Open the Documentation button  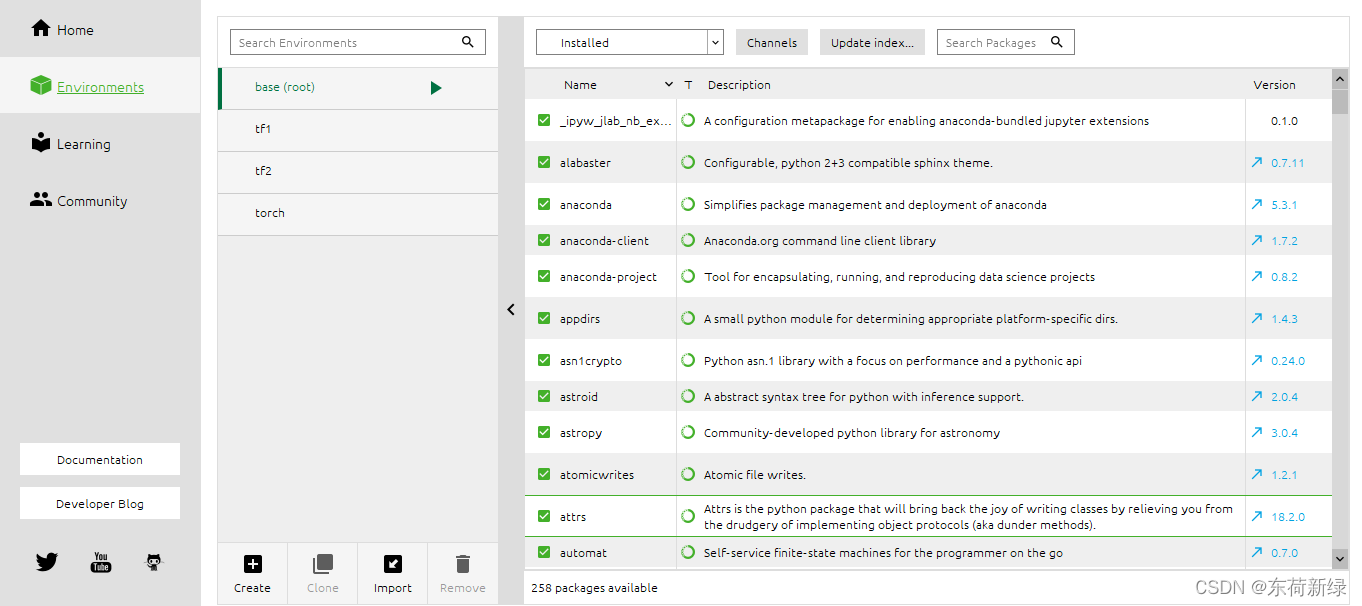[100, 459]
